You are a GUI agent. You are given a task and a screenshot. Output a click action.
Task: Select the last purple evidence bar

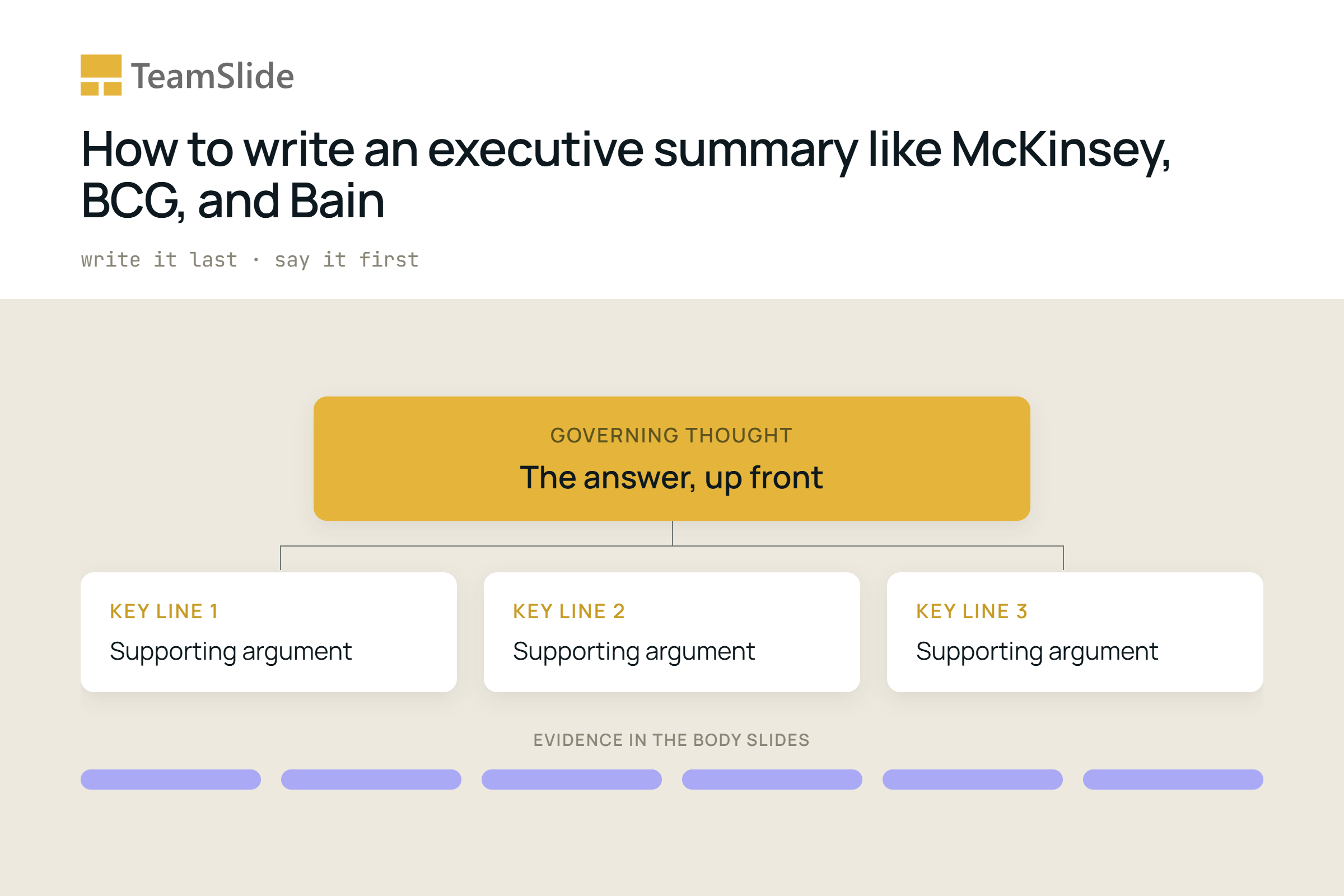point(1173,780)
